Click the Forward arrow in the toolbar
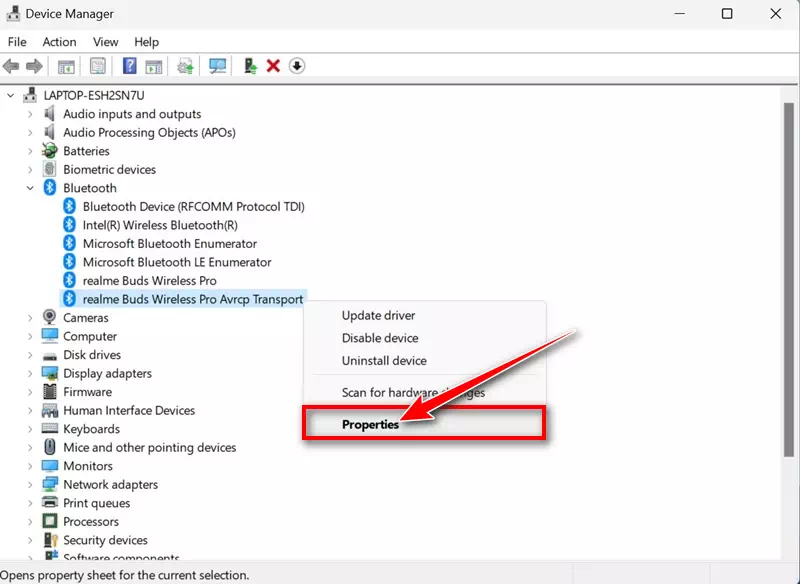This screenshot has height=584, width=800. [34, 66]
